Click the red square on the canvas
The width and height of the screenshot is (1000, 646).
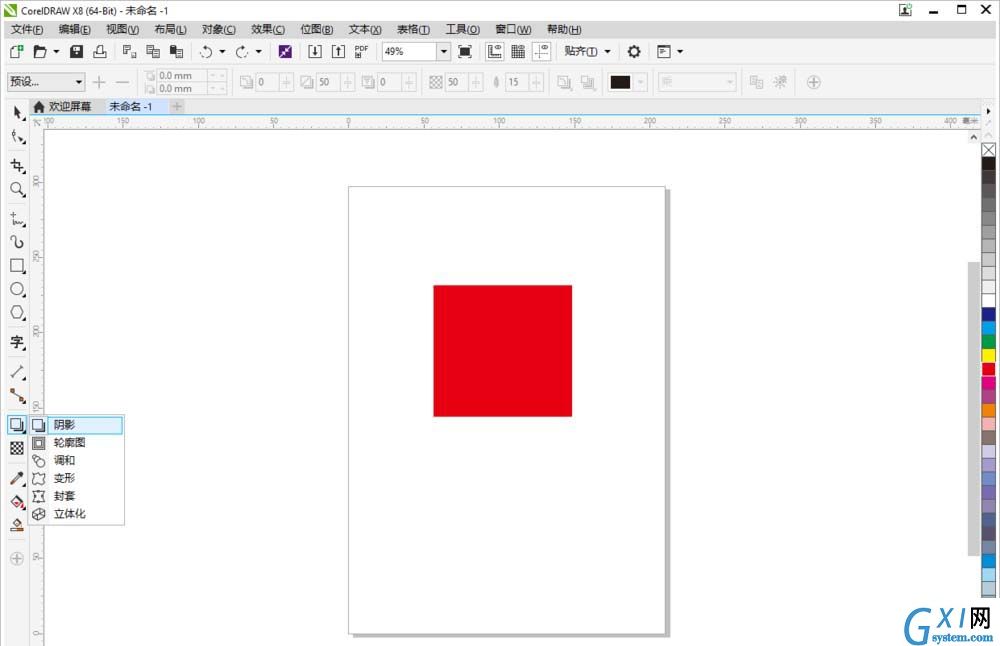click(x=503, y=351)
